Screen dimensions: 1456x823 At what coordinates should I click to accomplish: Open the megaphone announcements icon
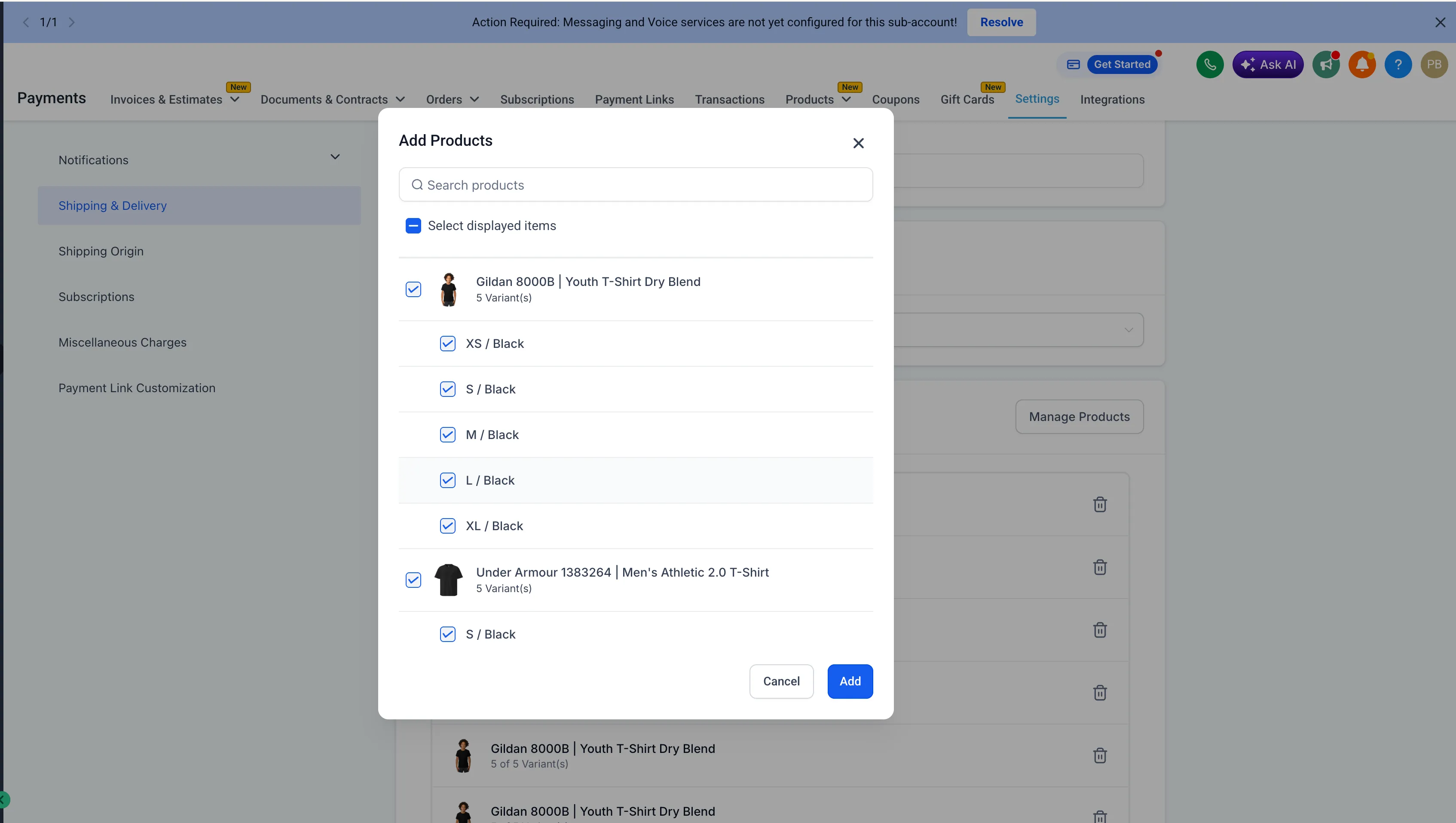(1326, 64)
